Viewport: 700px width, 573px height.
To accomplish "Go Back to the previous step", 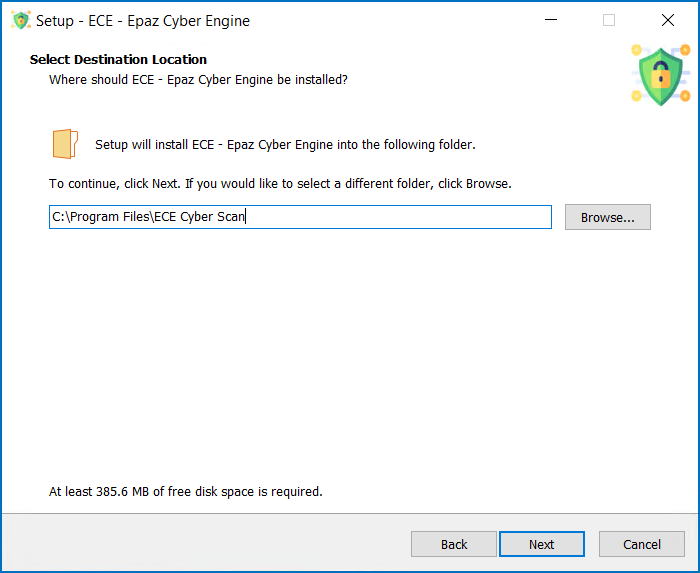I will click(454, 544).
